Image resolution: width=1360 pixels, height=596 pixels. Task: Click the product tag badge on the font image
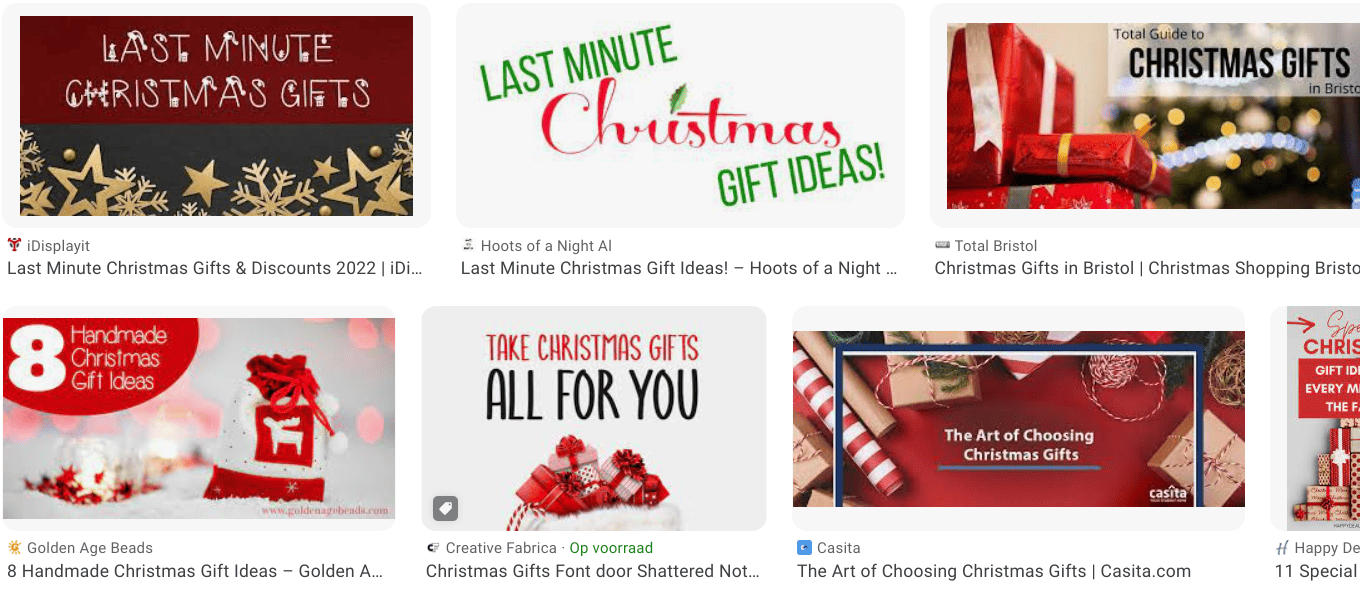click(446, 508)
